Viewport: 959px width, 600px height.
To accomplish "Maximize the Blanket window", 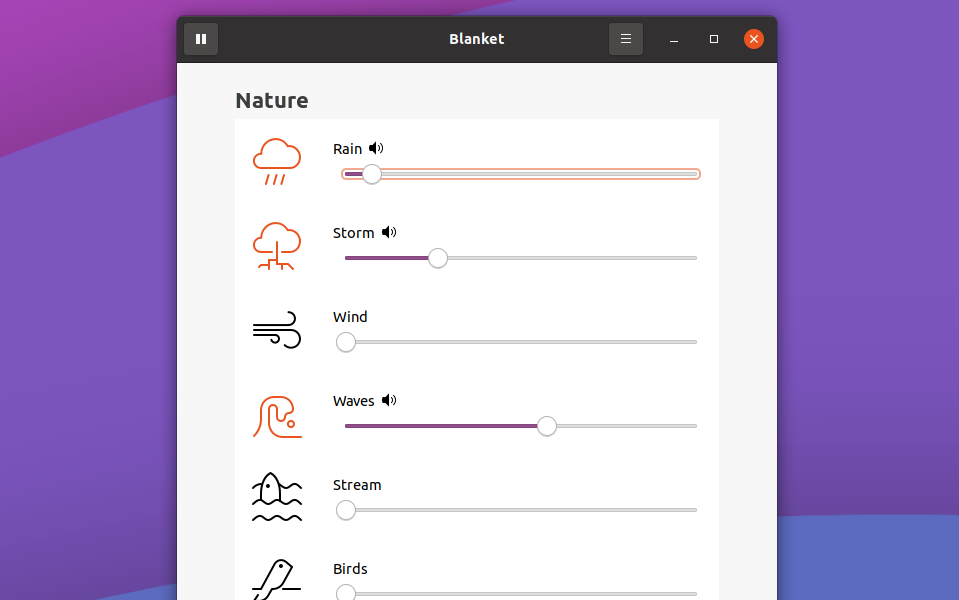I will tap(714, 39).
